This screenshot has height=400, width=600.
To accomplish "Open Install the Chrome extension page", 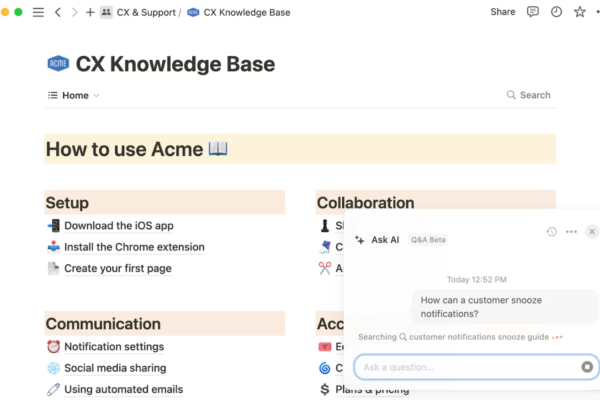I will coord(134,247).
